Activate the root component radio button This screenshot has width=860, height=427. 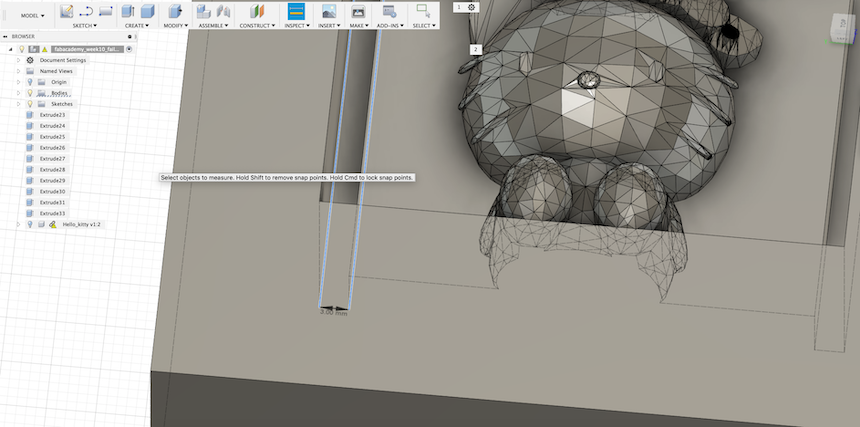tap(129, 49)
